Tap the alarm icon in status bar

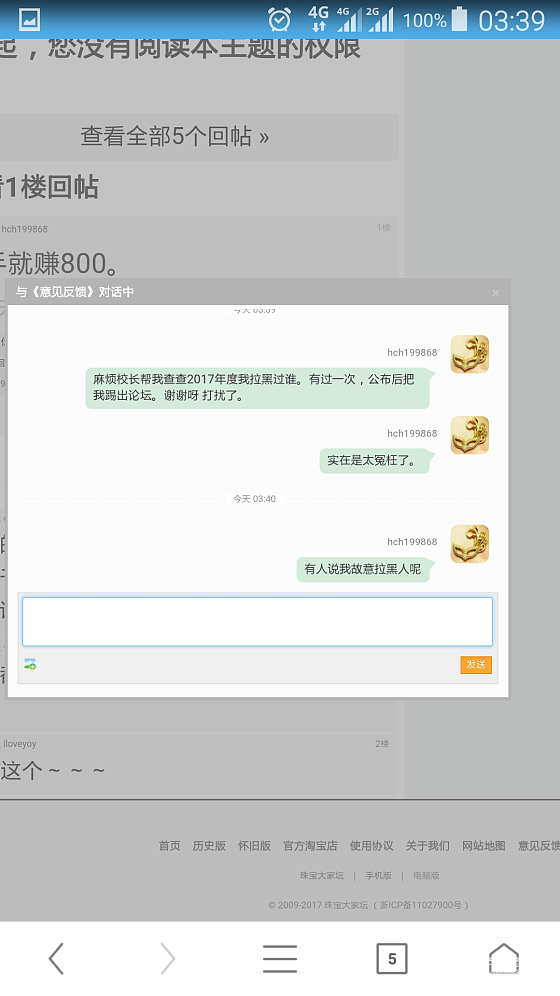coord(279,20)
